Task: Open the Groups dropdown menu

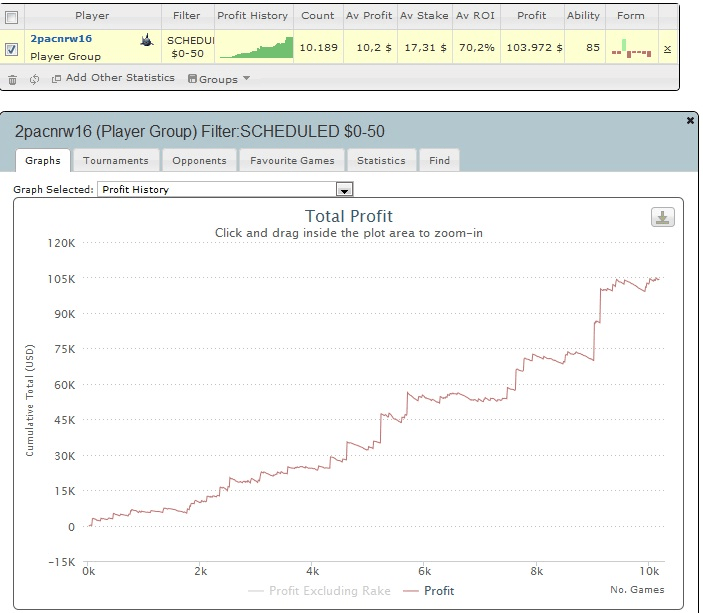Action: click(x=219, y=79)
